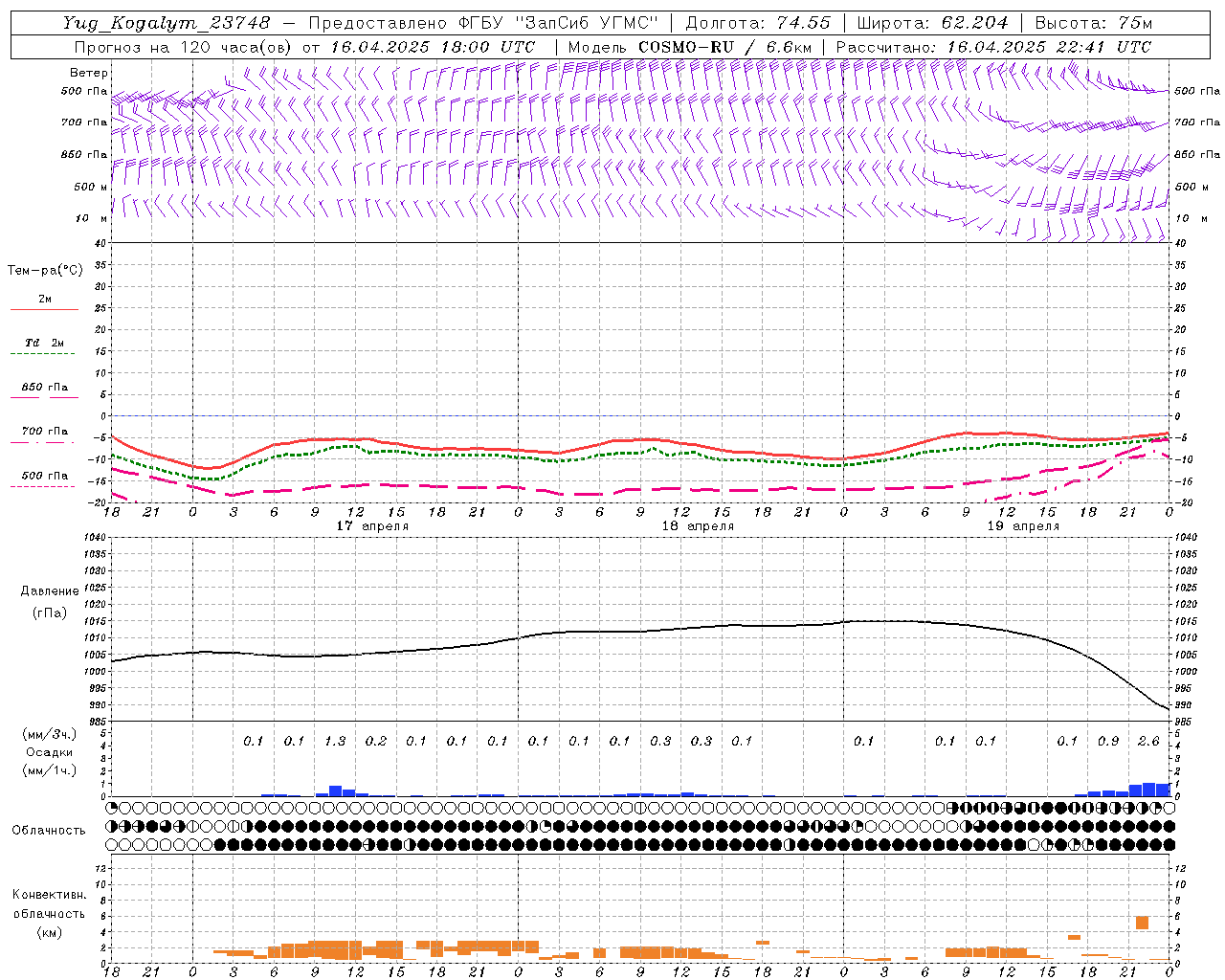
Task: Click the precipitation value "1.3"
Action: click(x=335, y=741)
